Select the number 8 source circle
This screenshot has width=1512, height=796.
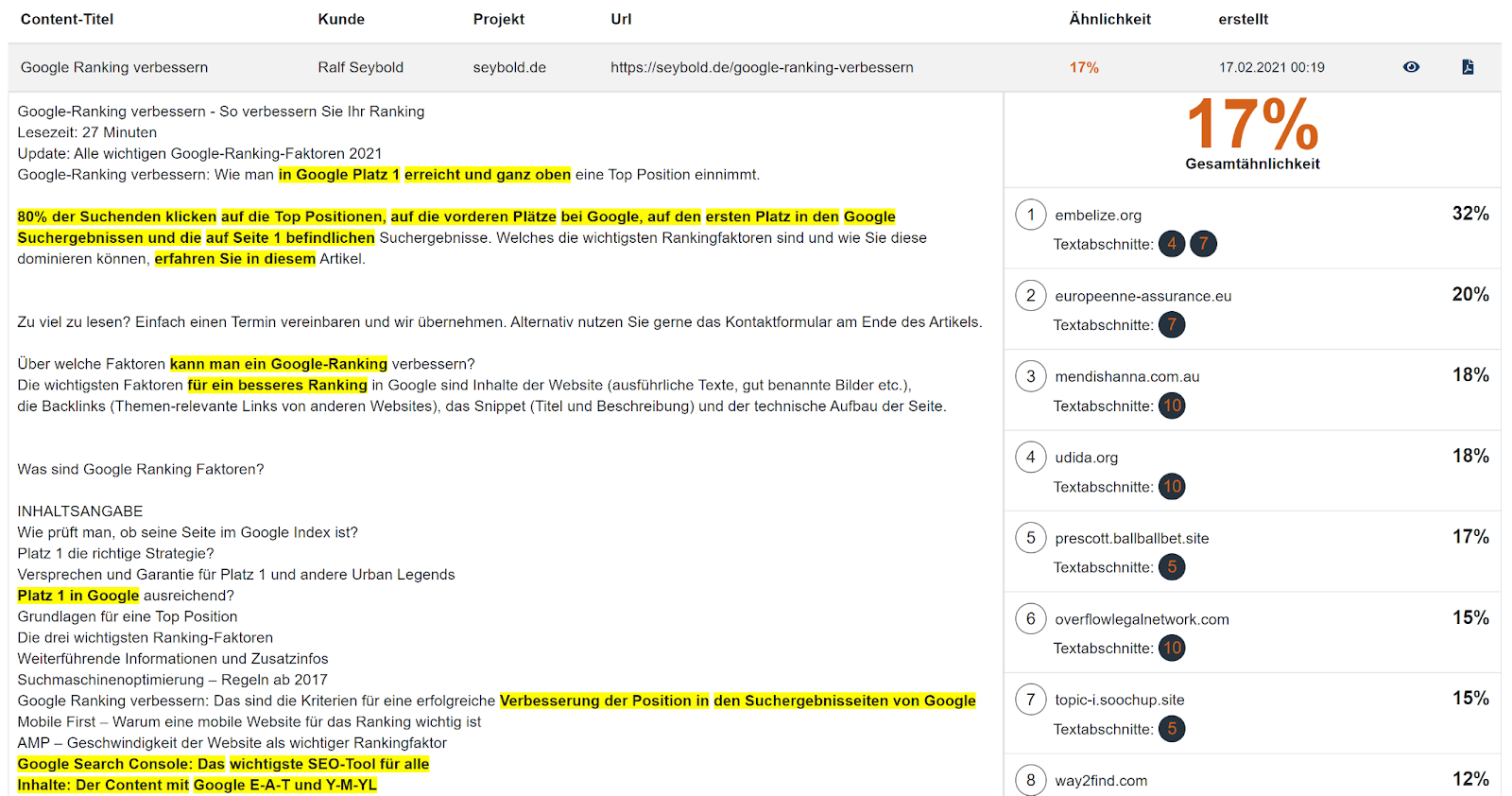pos(1031,780)
